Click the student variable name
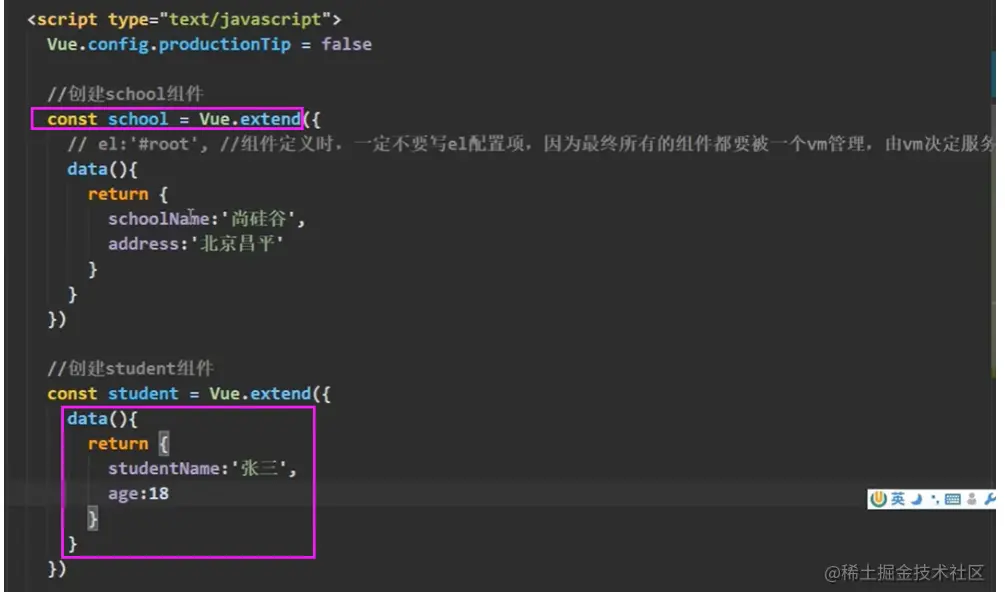 pyautogui.click(x=143, y=393)
